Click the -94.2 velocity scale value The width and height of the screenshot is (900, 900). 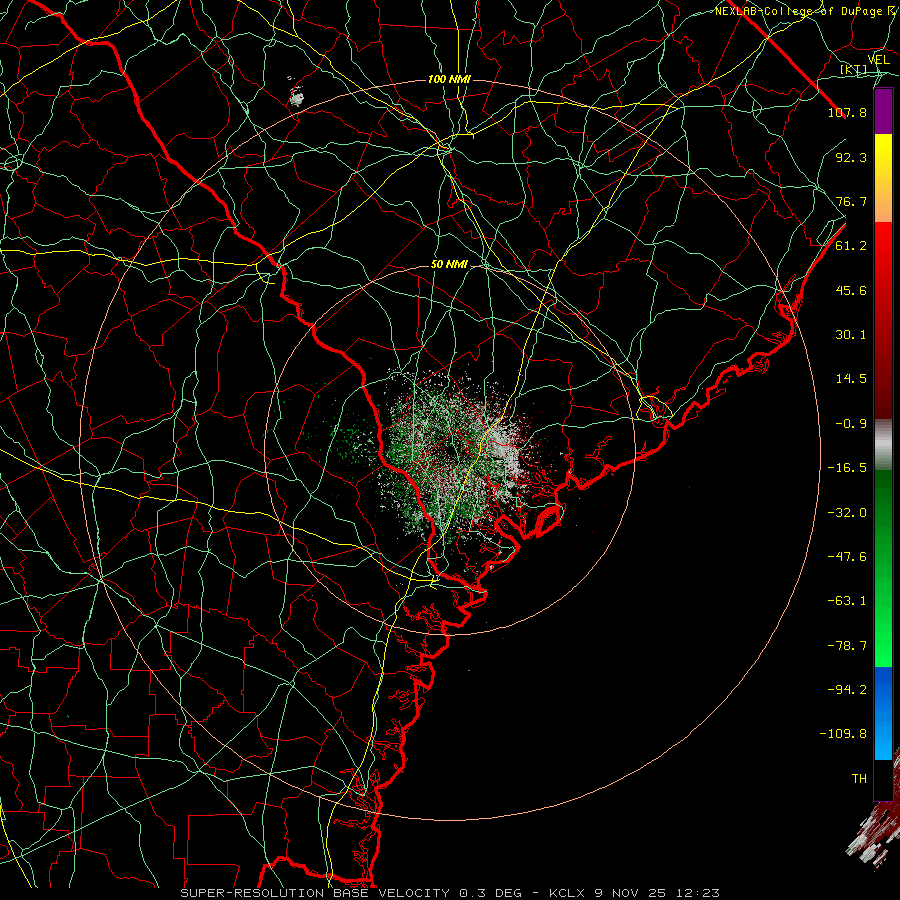point(847,689)
